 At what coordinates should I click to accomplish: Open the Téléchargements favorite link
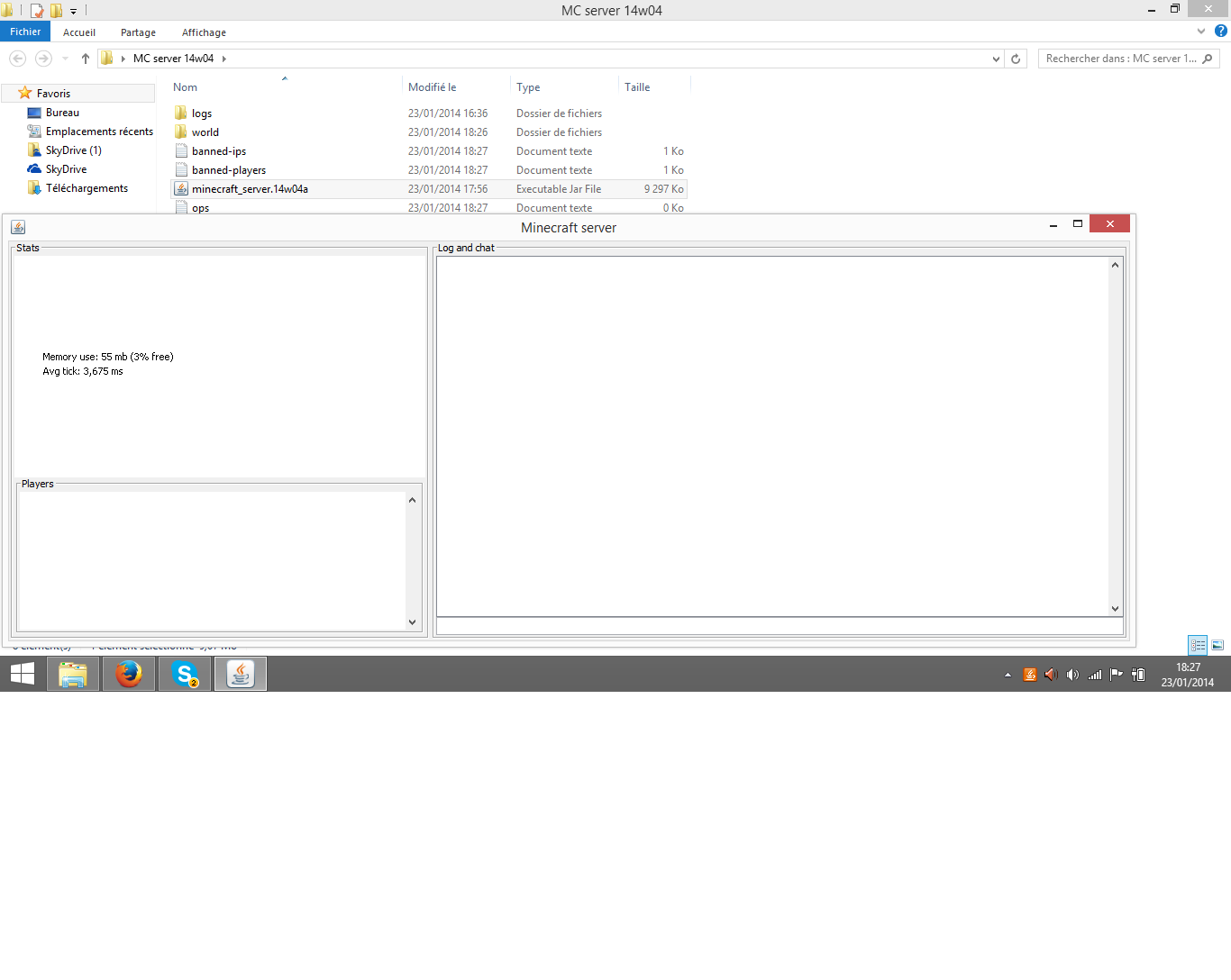(x=87, y=188)
